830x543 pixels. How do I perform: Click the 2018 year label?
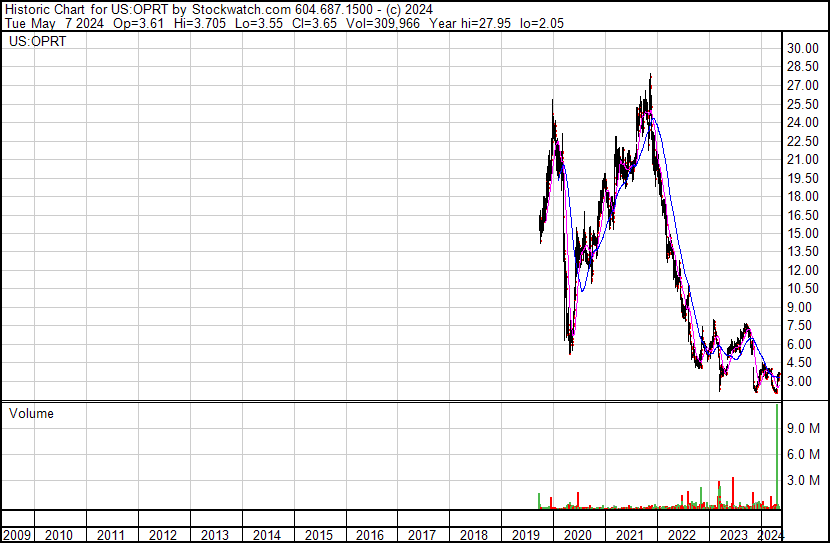pos(474,535)
